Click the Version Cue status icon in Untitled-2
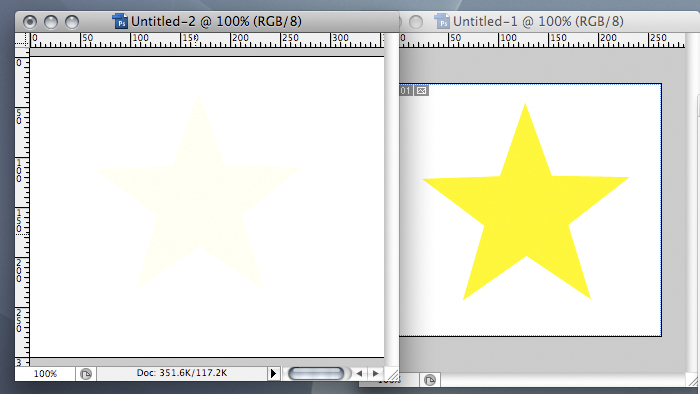Viewport: 700px width, 394px height. coord(86,373)
